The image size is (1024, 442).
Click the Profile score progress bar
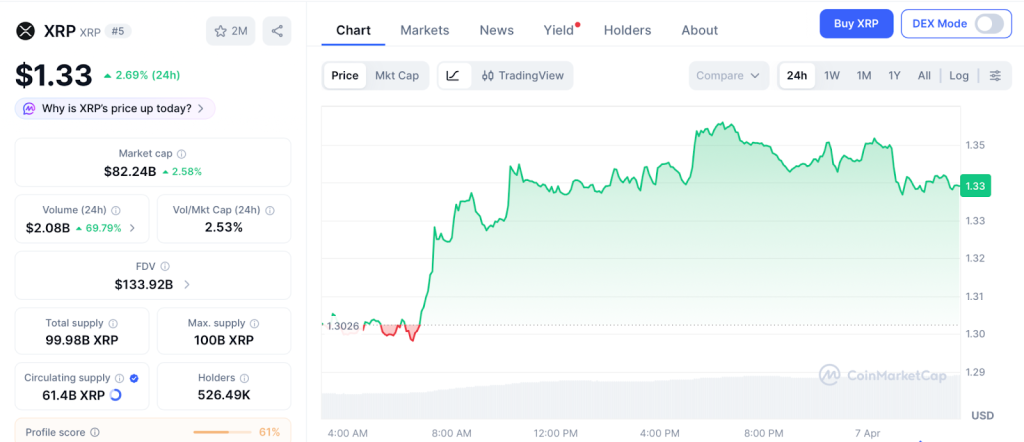click(x=221, y=432)
